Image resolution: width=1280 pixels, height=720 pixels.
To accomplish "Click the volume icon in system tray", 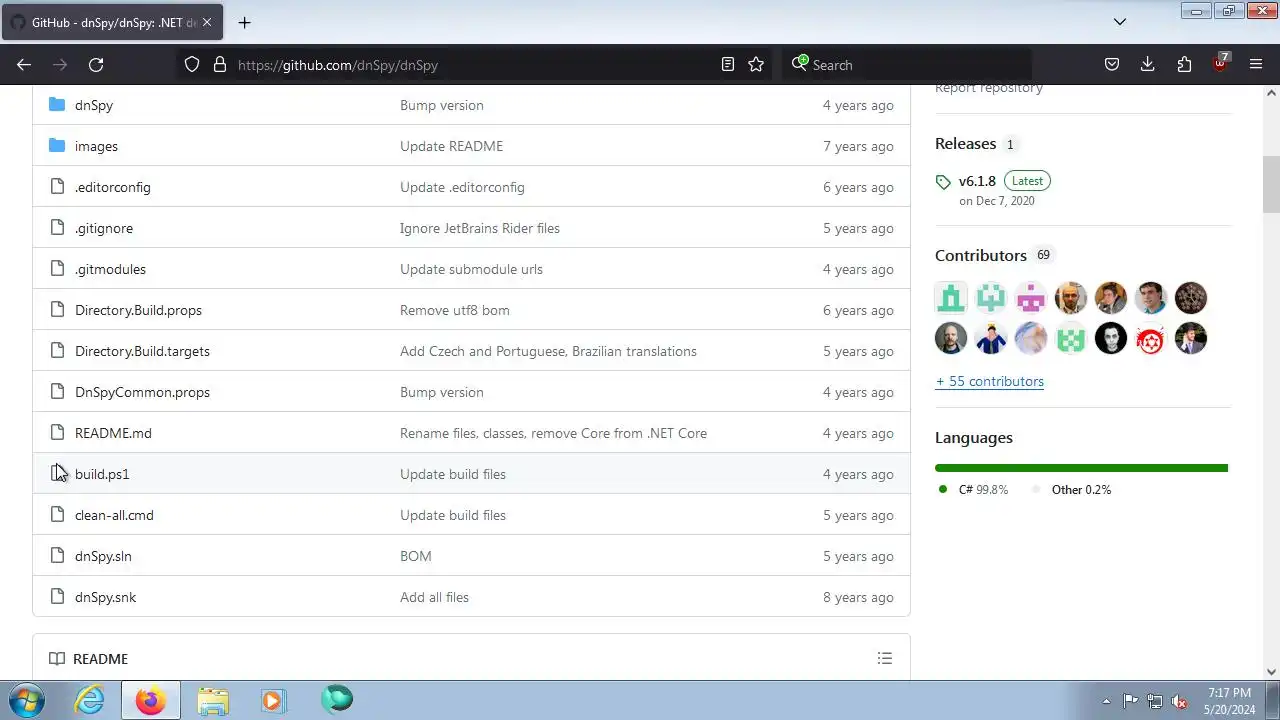I will click(x=1179, y=701).
